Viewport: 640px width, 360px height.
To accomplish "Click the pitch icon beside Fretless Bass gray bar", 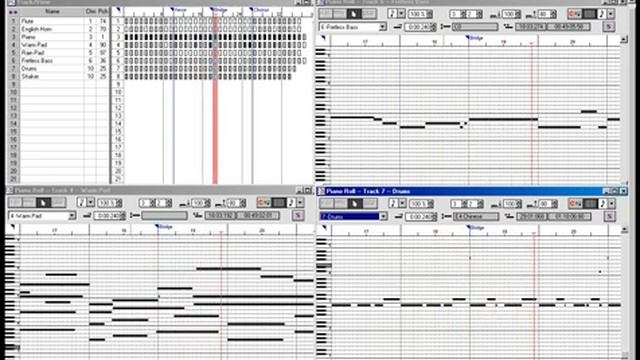I will [446, 27].
